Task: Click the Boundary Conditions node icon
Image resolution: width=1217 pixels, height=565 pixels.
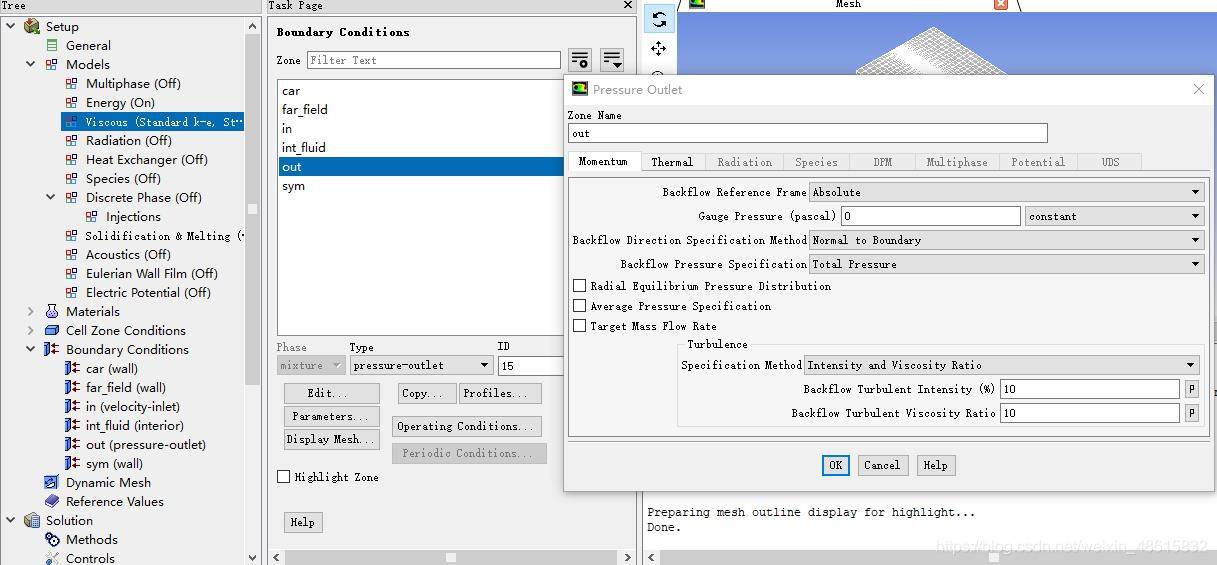Action: [52, 349]
